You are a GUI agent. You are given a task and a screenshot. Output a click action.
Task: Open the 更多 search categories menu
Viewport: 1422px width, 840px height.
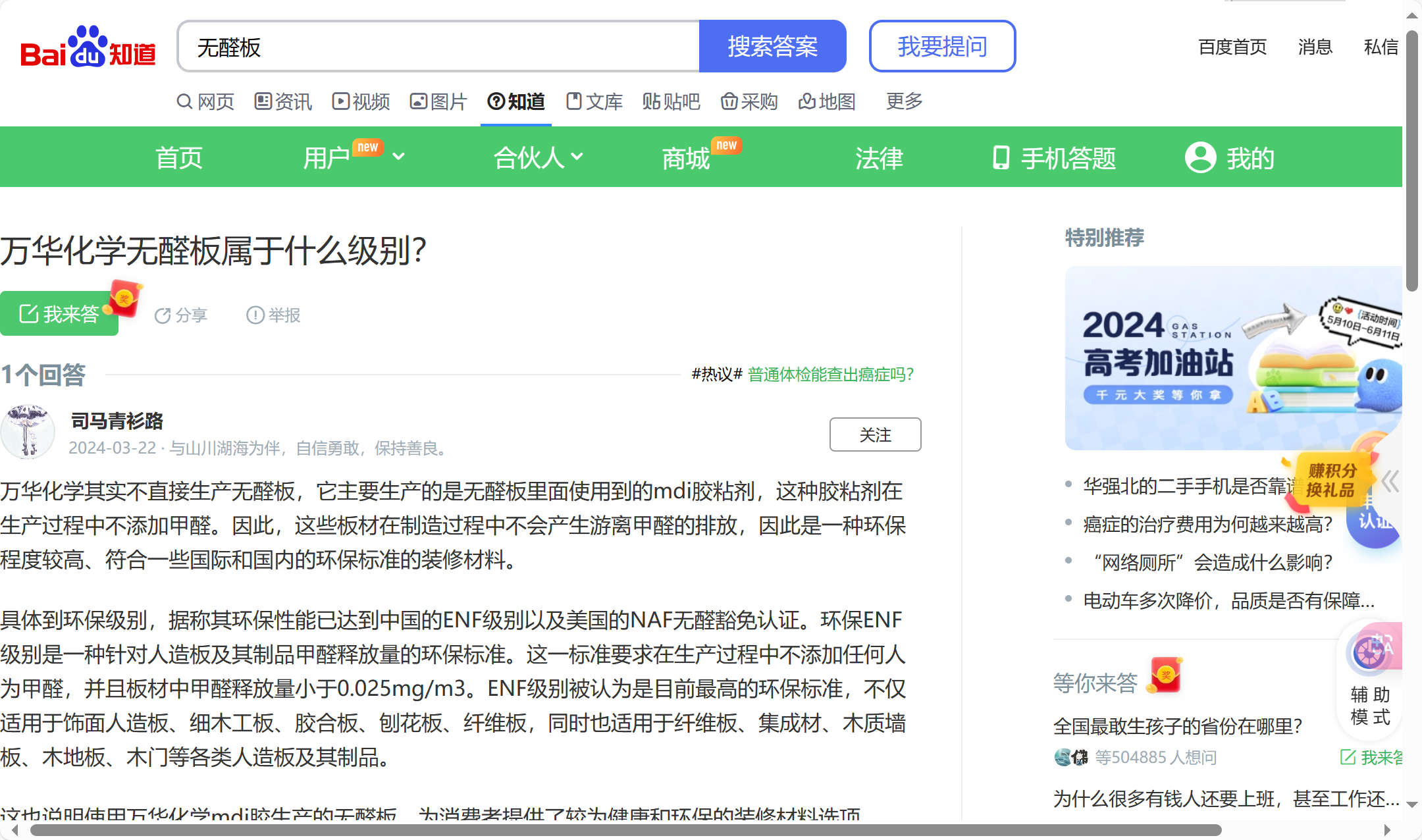(x=904, y=101)
